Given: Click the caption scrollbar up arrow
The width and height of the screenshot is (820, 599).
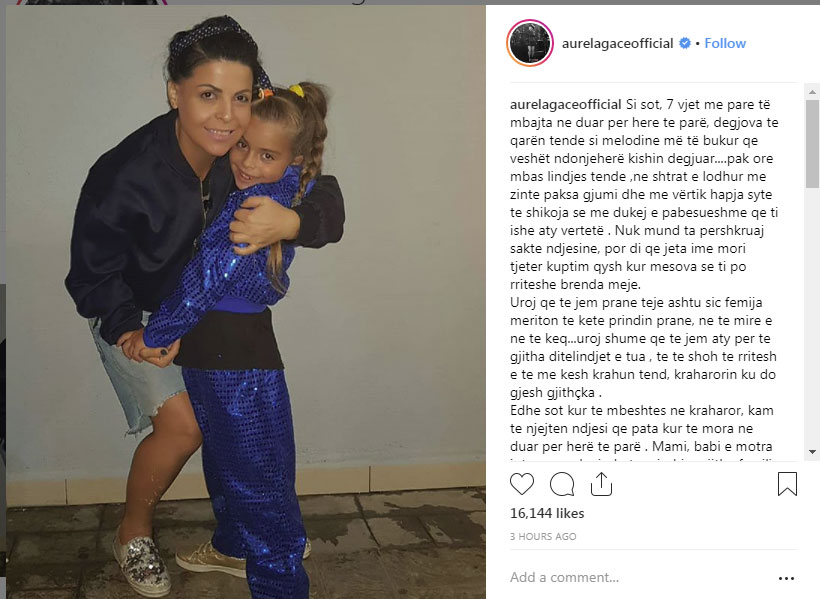Looking at the screenshot, I should pyautogui.click(x=812, y=92).
